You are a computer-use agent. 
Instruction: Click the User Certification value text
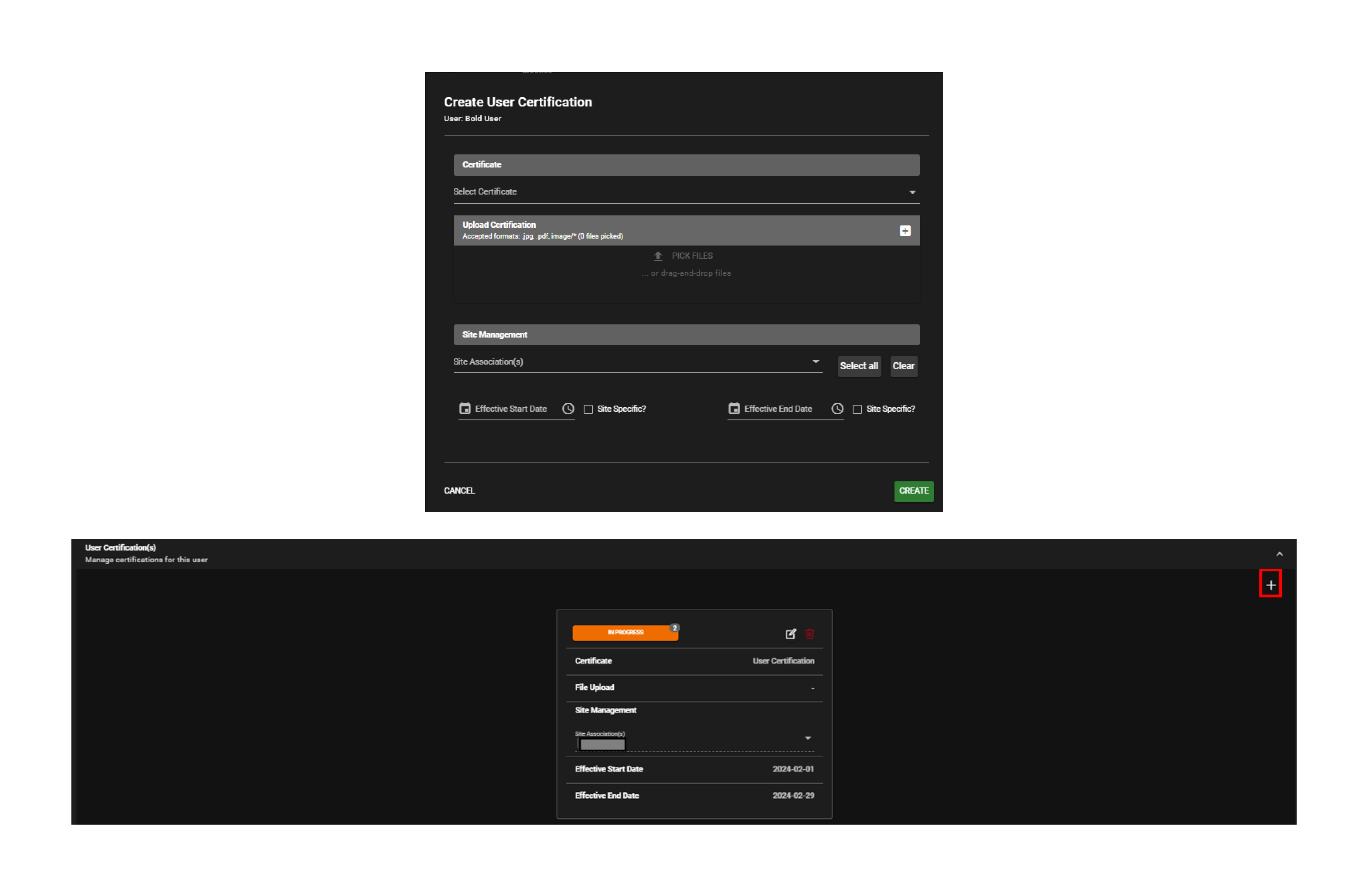click(x=784, y=661)
